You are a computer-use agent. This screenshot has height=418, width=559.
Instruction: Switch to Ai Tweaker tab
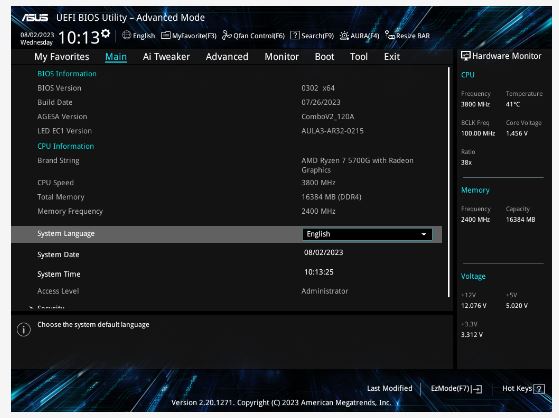(166, 57)
